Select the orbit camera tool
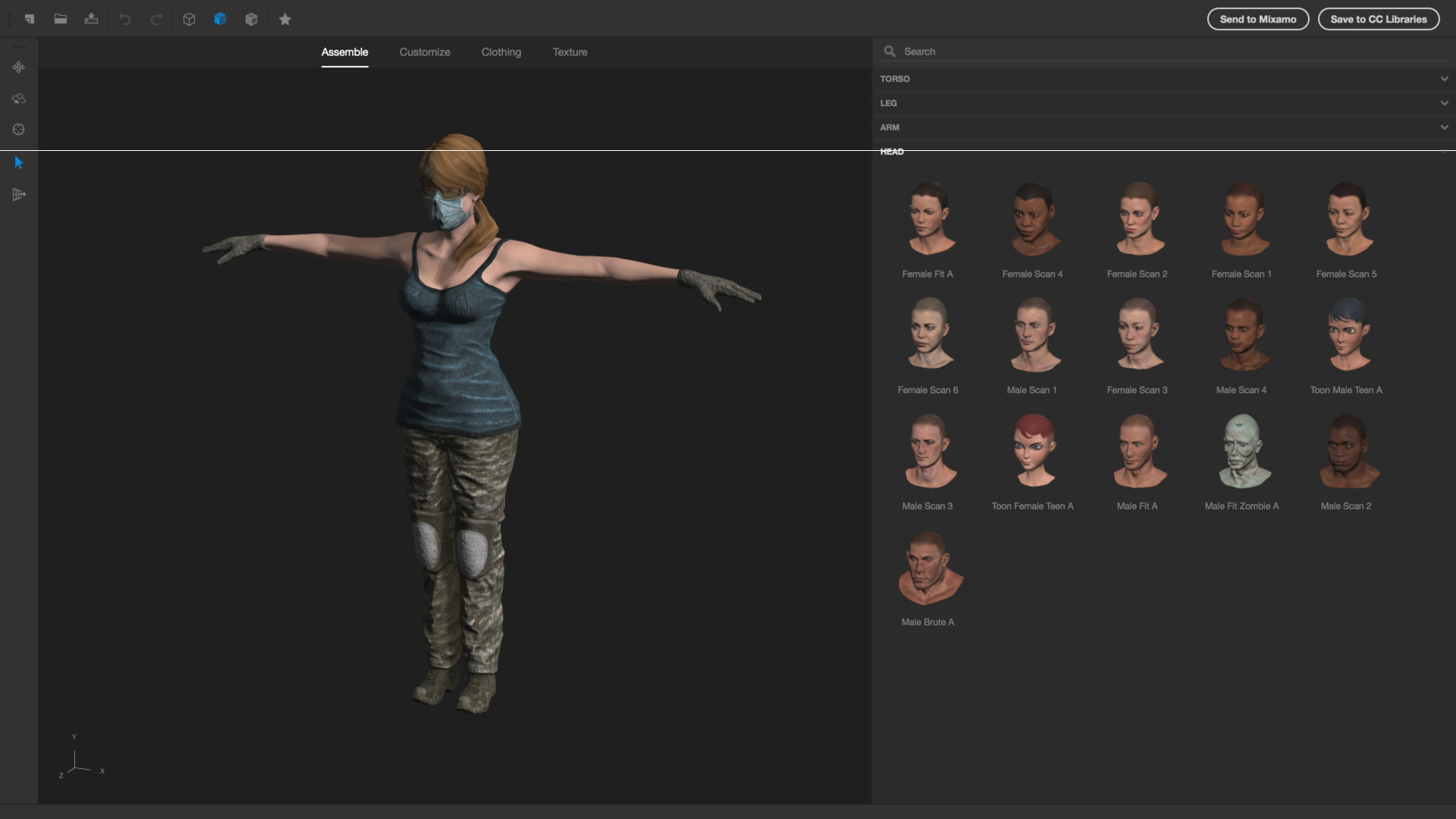This screenshot has height=819, width=1456. [x=19, y=99]
